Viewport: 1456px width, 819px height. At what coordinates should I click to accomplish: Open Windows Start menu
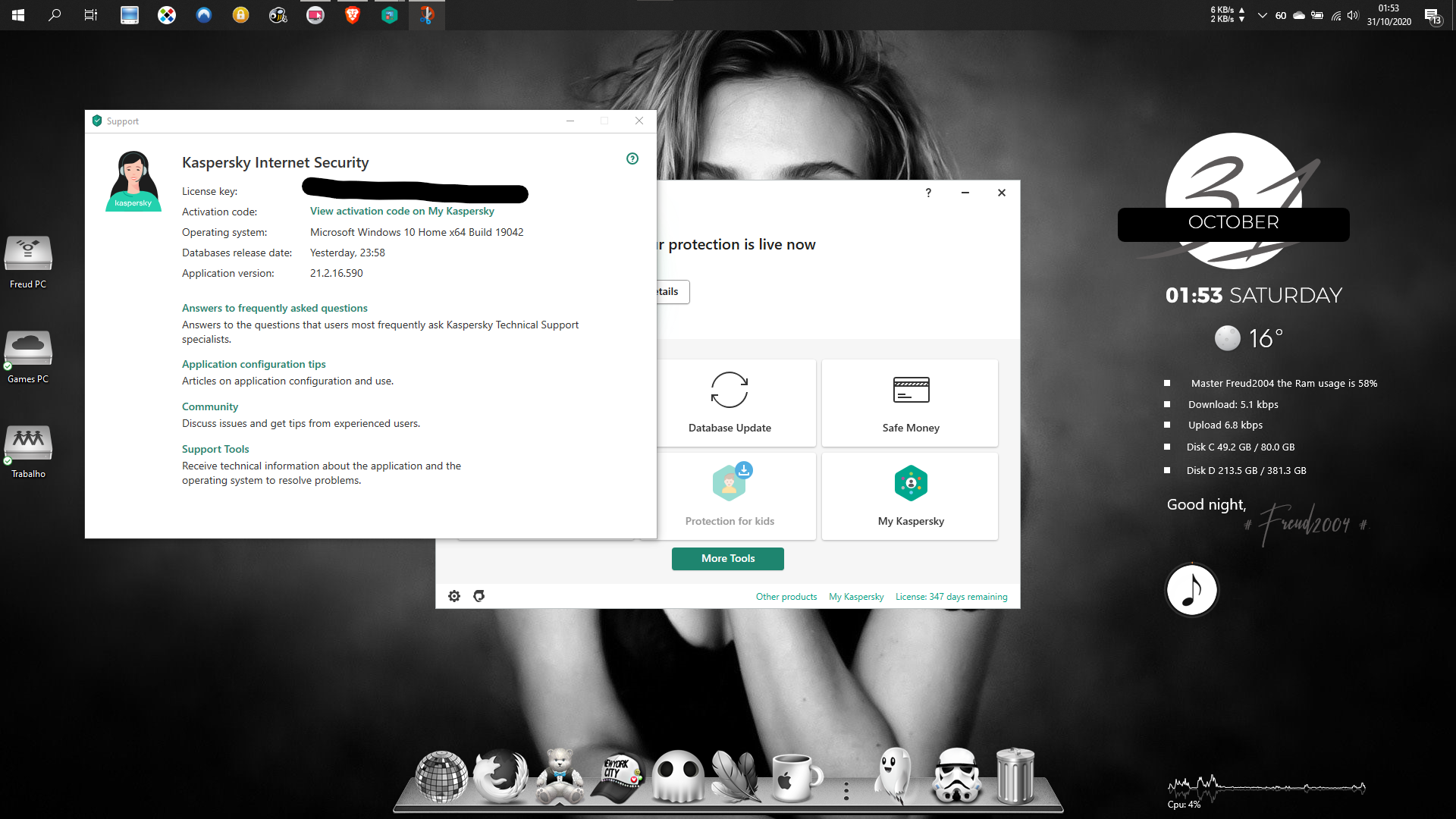click(18, 15)
